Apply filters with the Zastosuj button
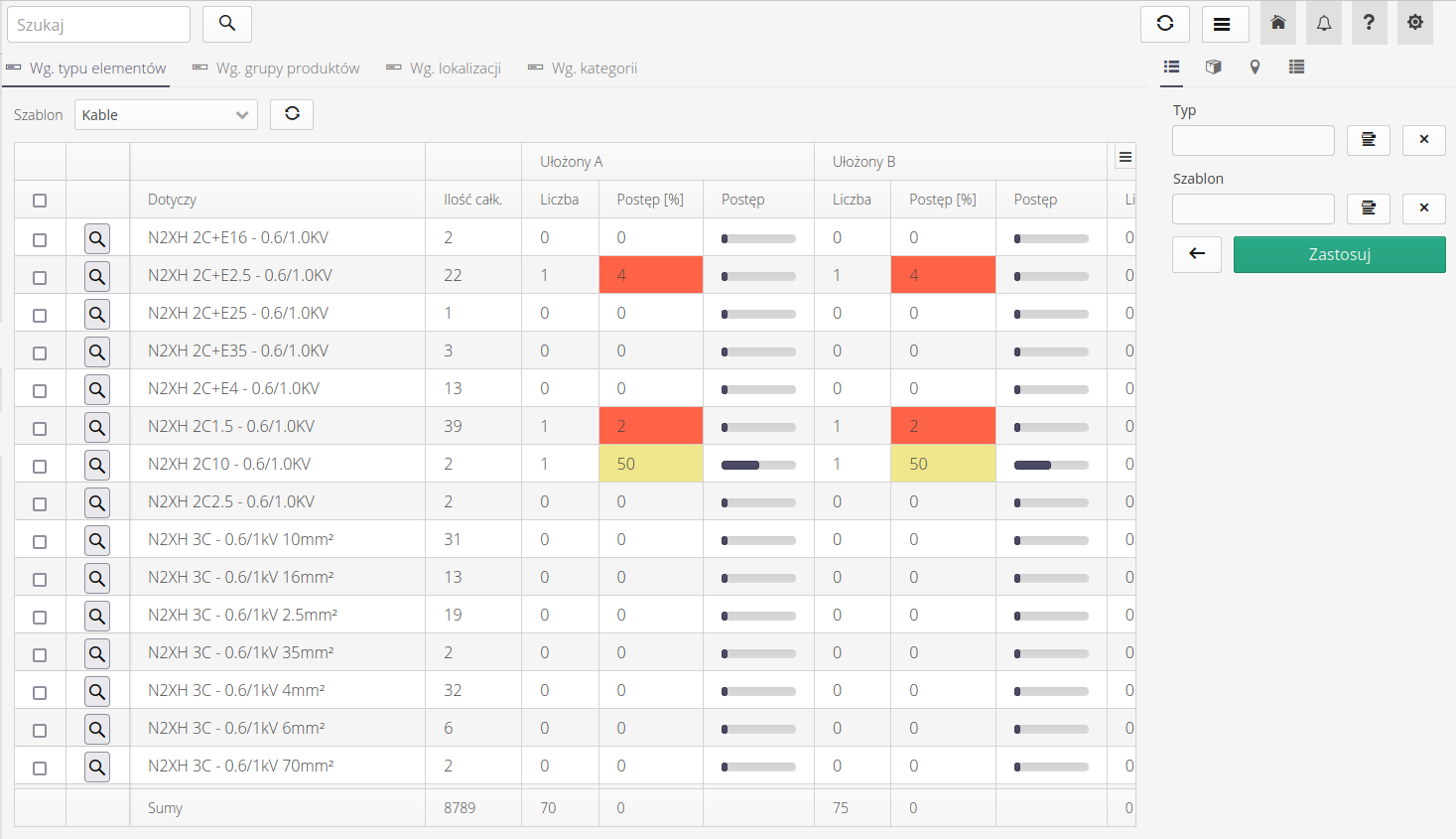 tap(1339, 254)
